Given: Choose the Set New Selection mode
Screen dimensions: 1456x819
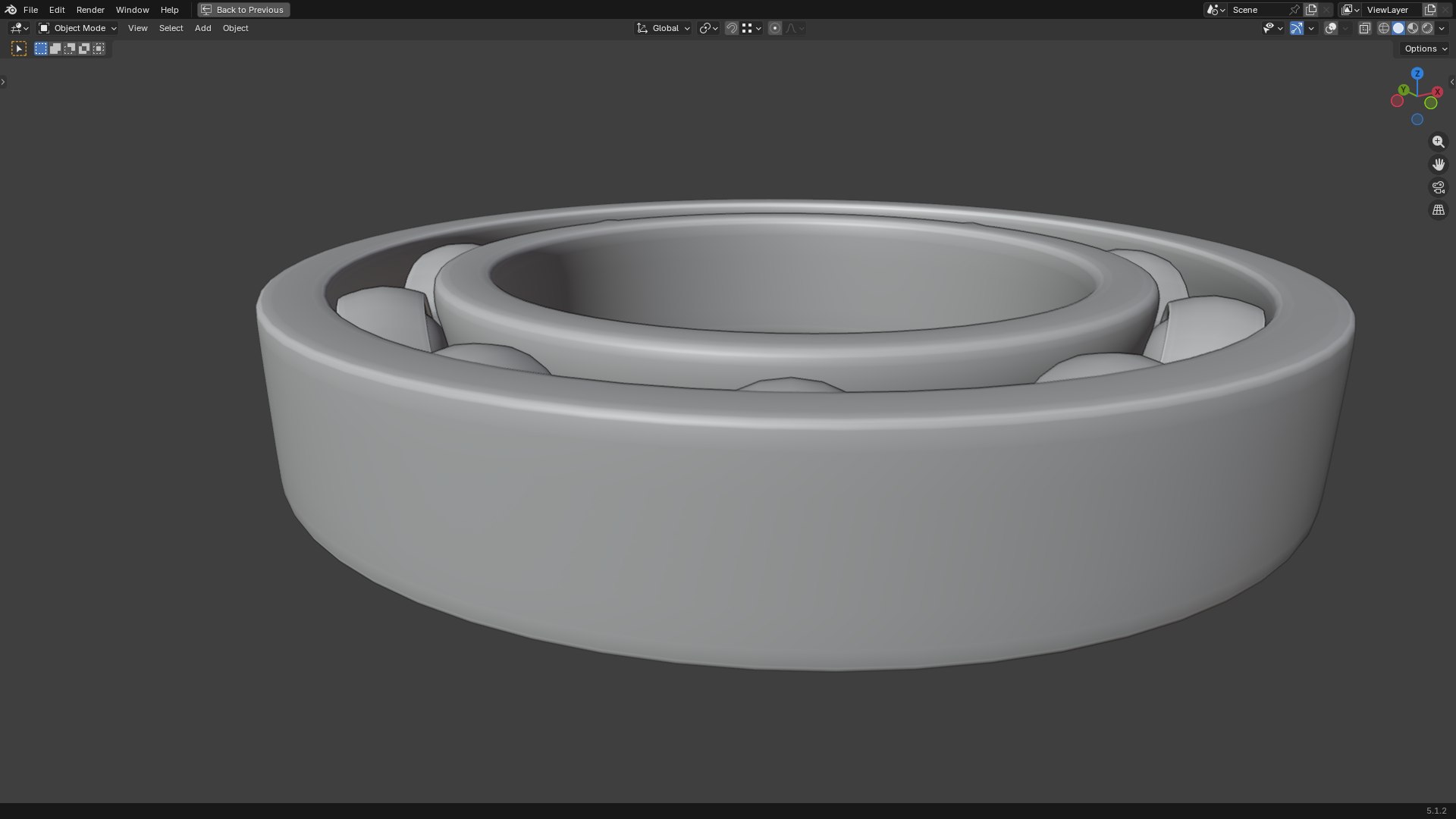Looking at the screenshot, I should [41, 49].
